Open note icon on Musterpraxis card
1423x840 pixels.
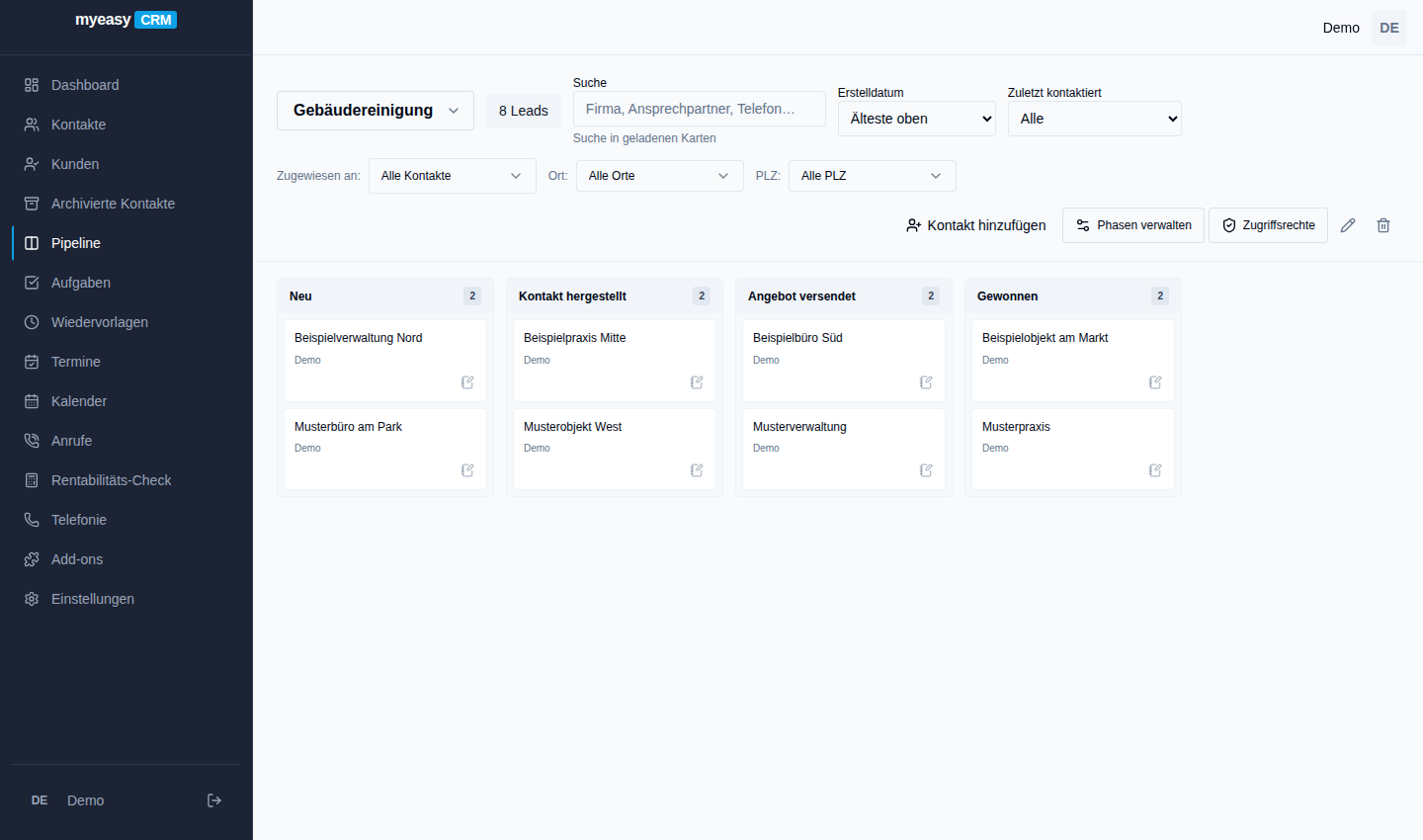point(1155,470)
